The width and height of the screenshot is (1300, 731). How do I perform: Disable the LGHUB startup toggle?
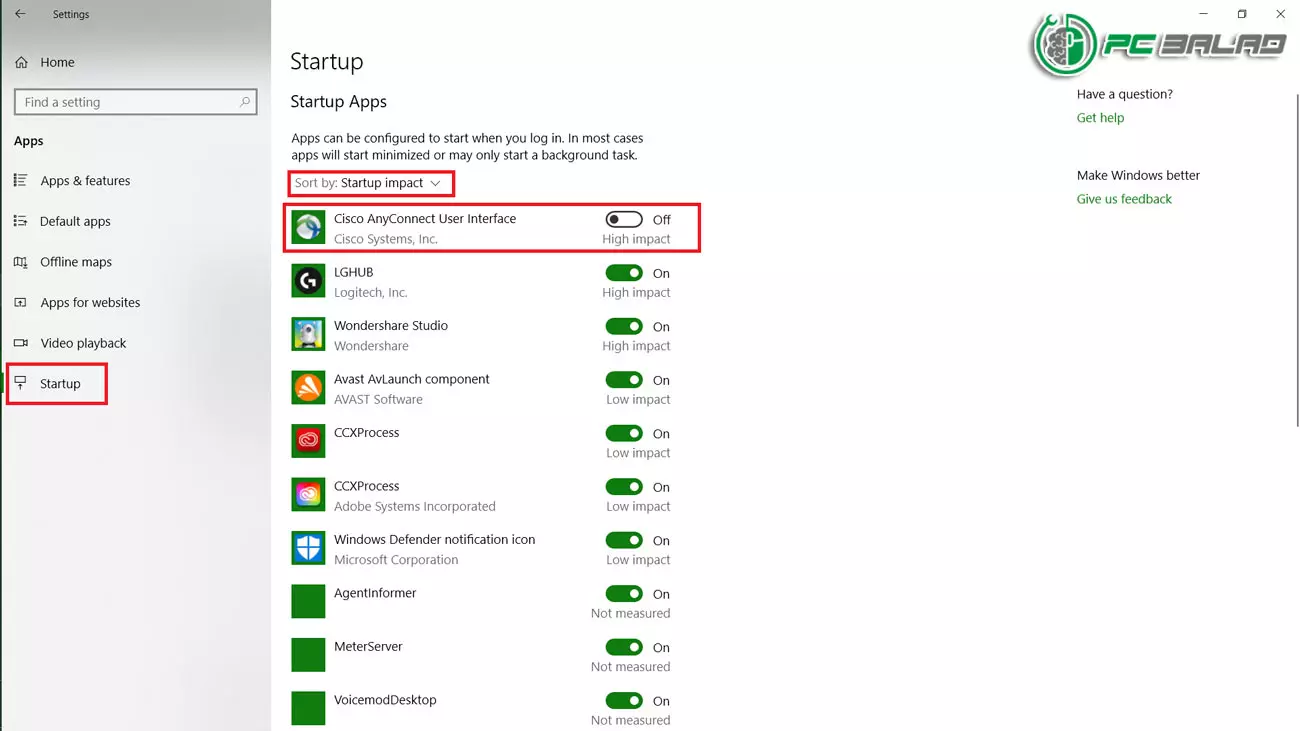pyautogui.click(x=624, y=273)
